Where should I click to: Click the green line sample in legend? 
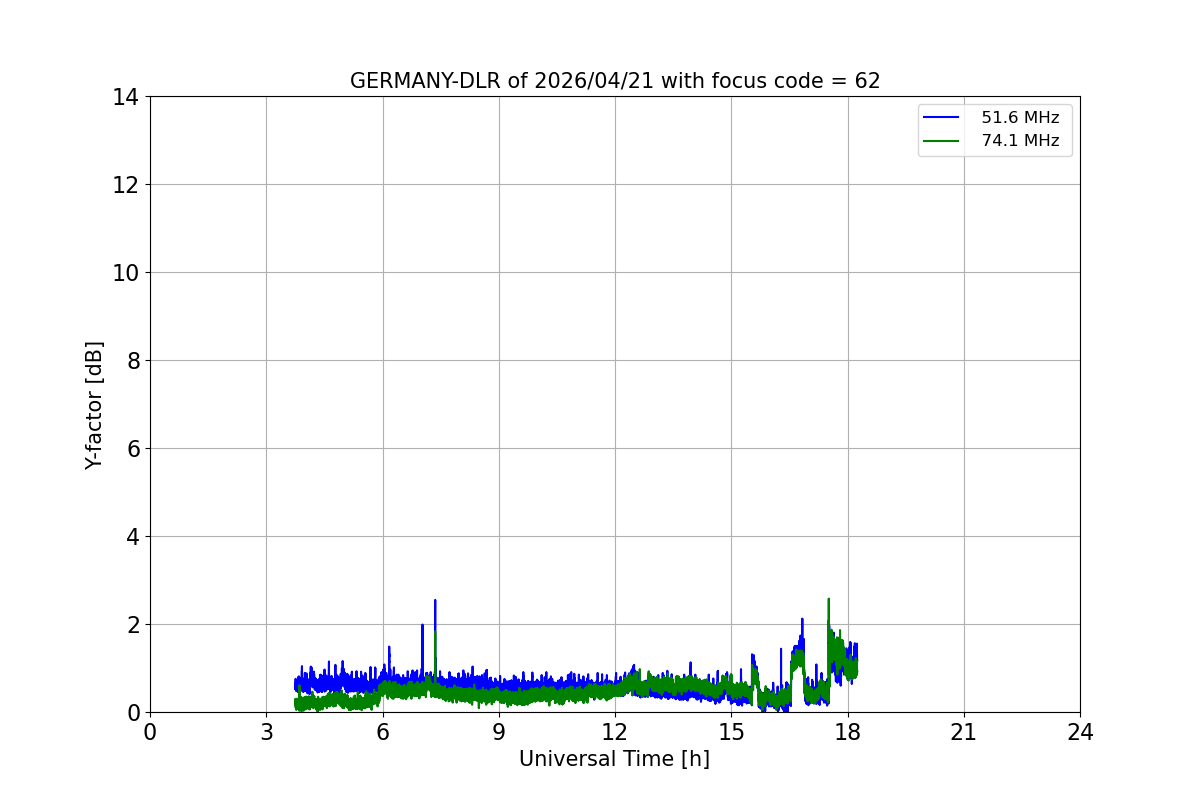(942, 141)
